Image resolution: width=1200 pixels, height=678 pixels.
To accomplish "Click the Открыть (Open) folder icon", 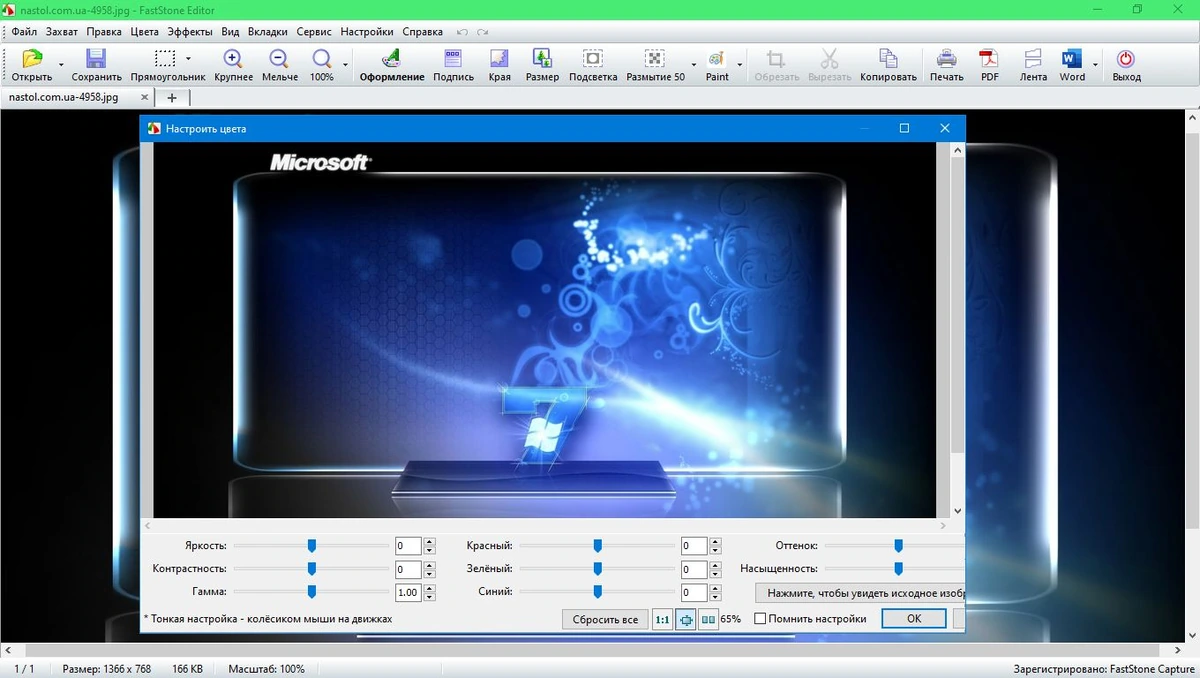I will [x=32, y=59].
